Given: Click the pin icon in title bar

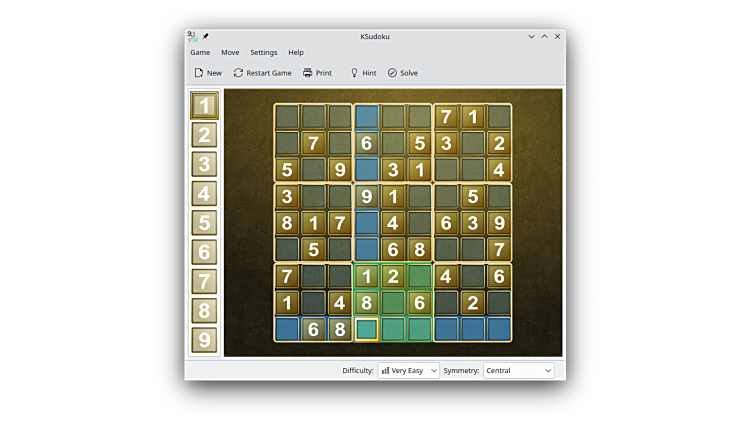Looking at the screenshot, I should point(206,36).
